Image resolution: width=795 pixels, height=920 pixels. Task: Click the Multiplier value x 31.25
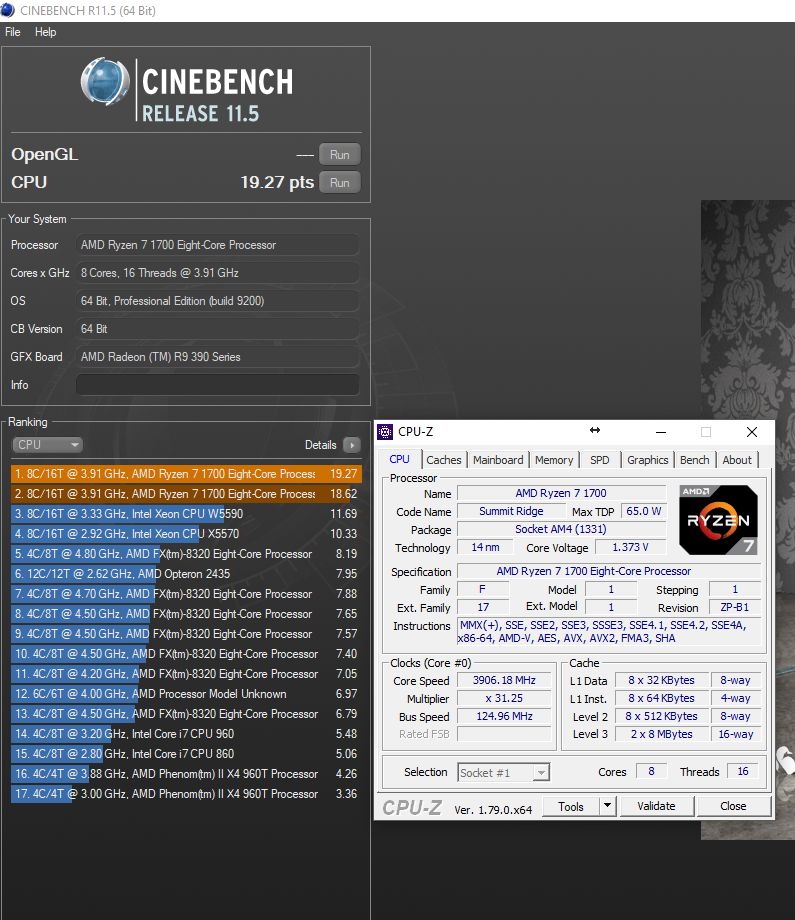(x=504, y=698)
